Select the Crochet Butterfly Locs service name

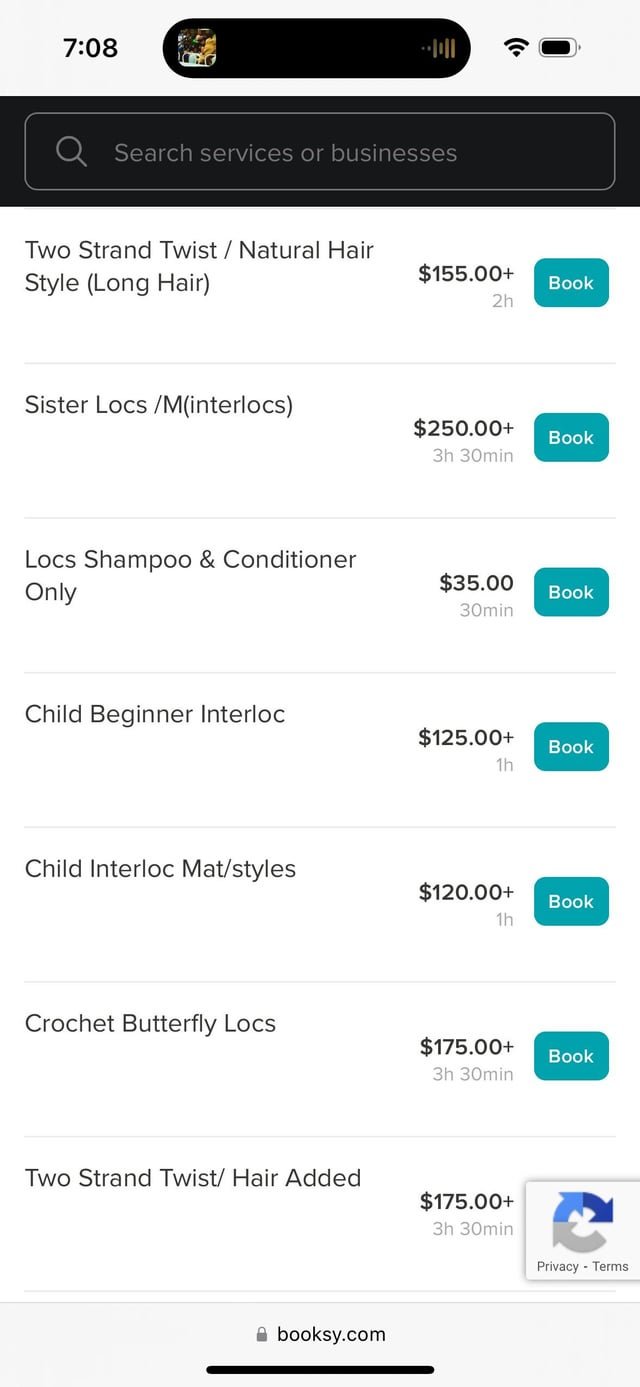150,1023
